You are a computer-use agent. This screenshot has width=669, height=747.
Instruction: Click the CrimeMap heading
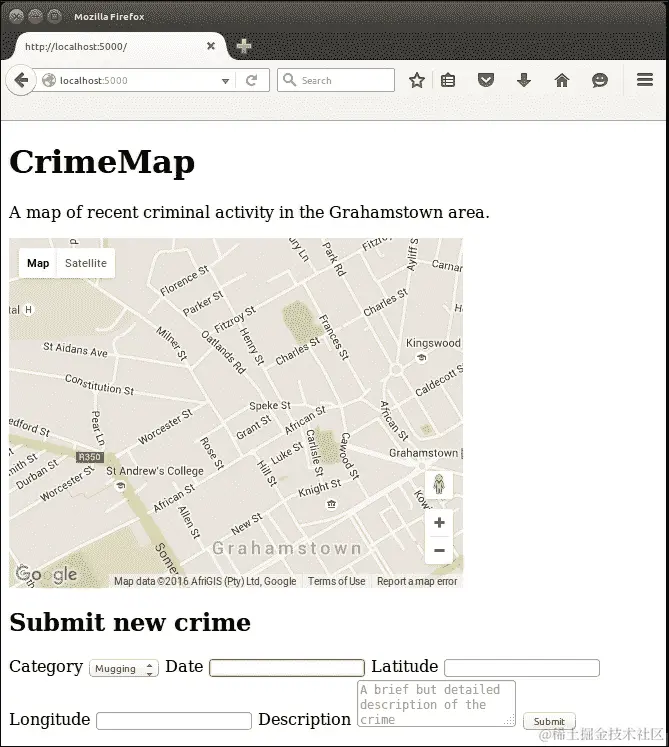coord(102,162)
